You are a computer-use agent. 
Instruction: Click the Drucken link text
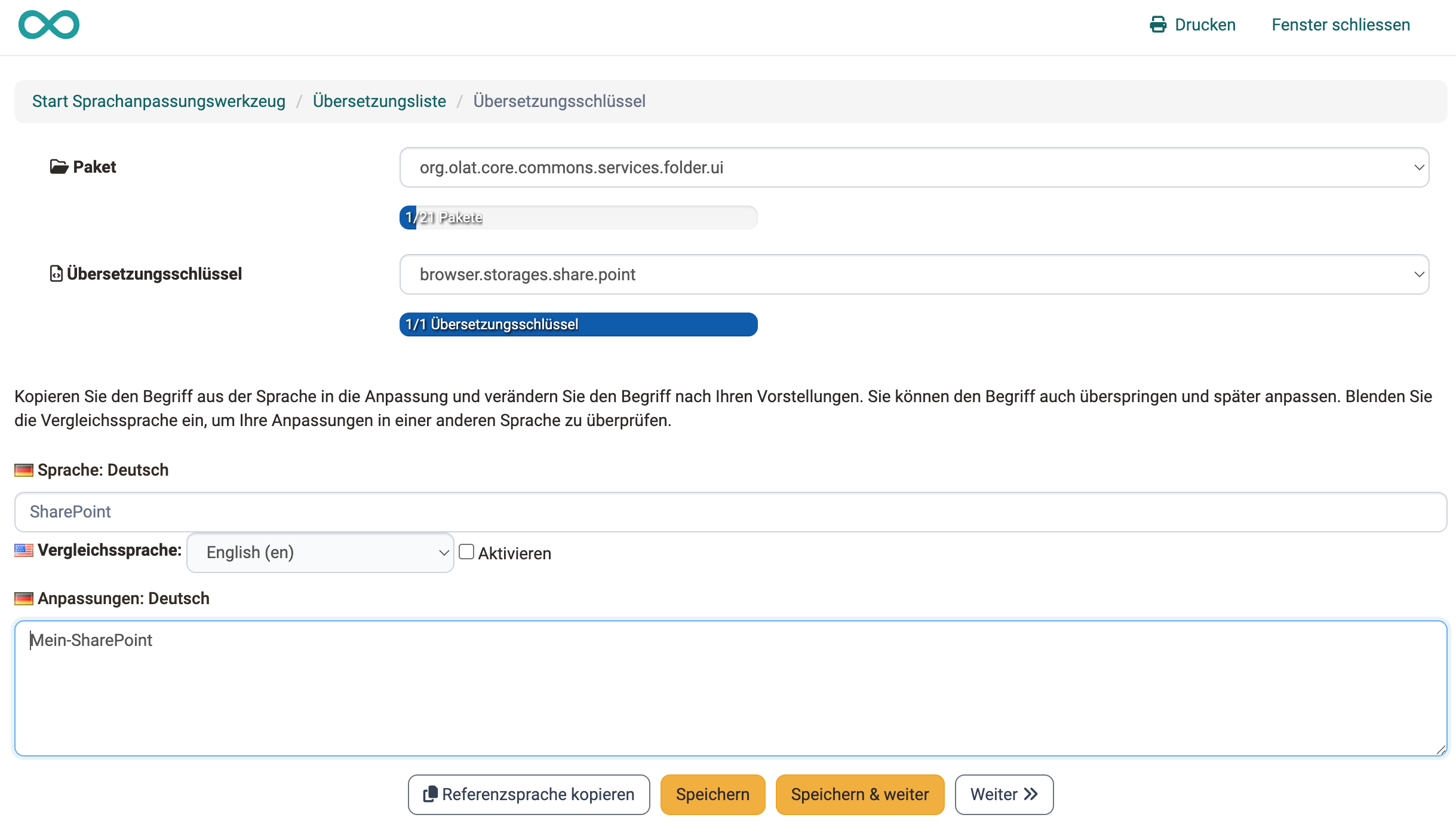(x=1205, y=24)
